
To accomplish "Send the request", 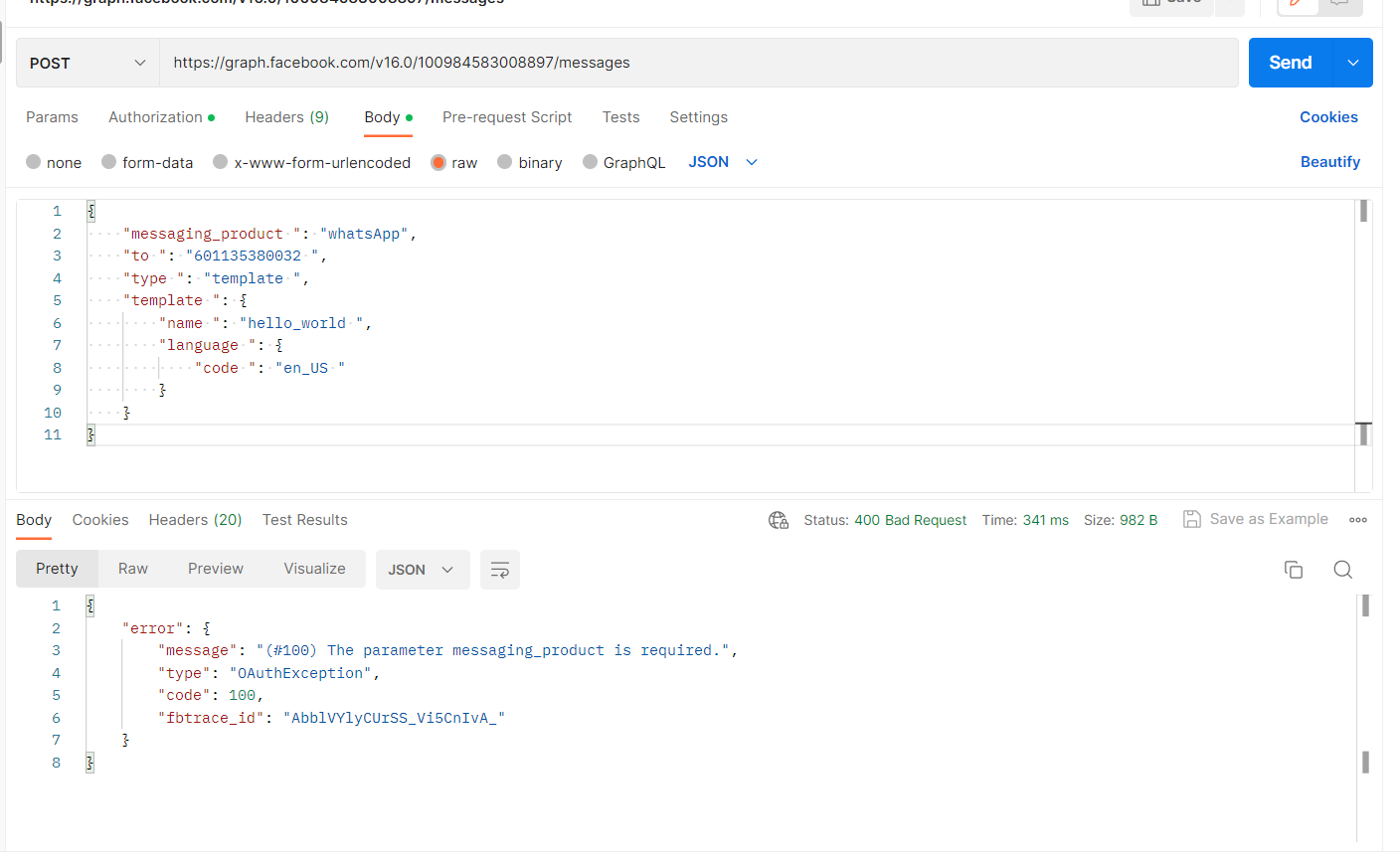I will (1290, 63).
